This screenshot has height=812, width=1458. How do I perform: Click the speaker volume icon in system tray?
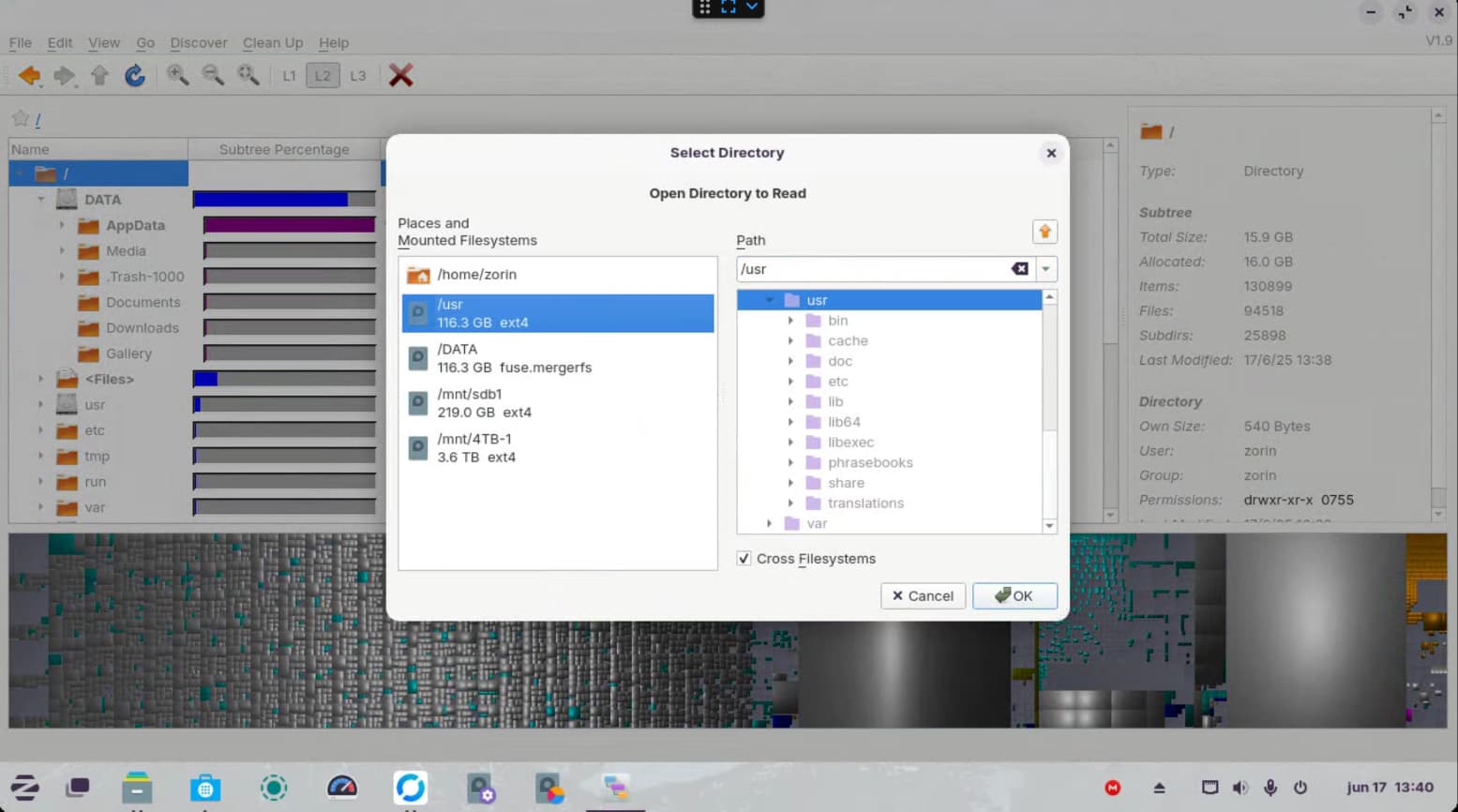point(1240,788)
